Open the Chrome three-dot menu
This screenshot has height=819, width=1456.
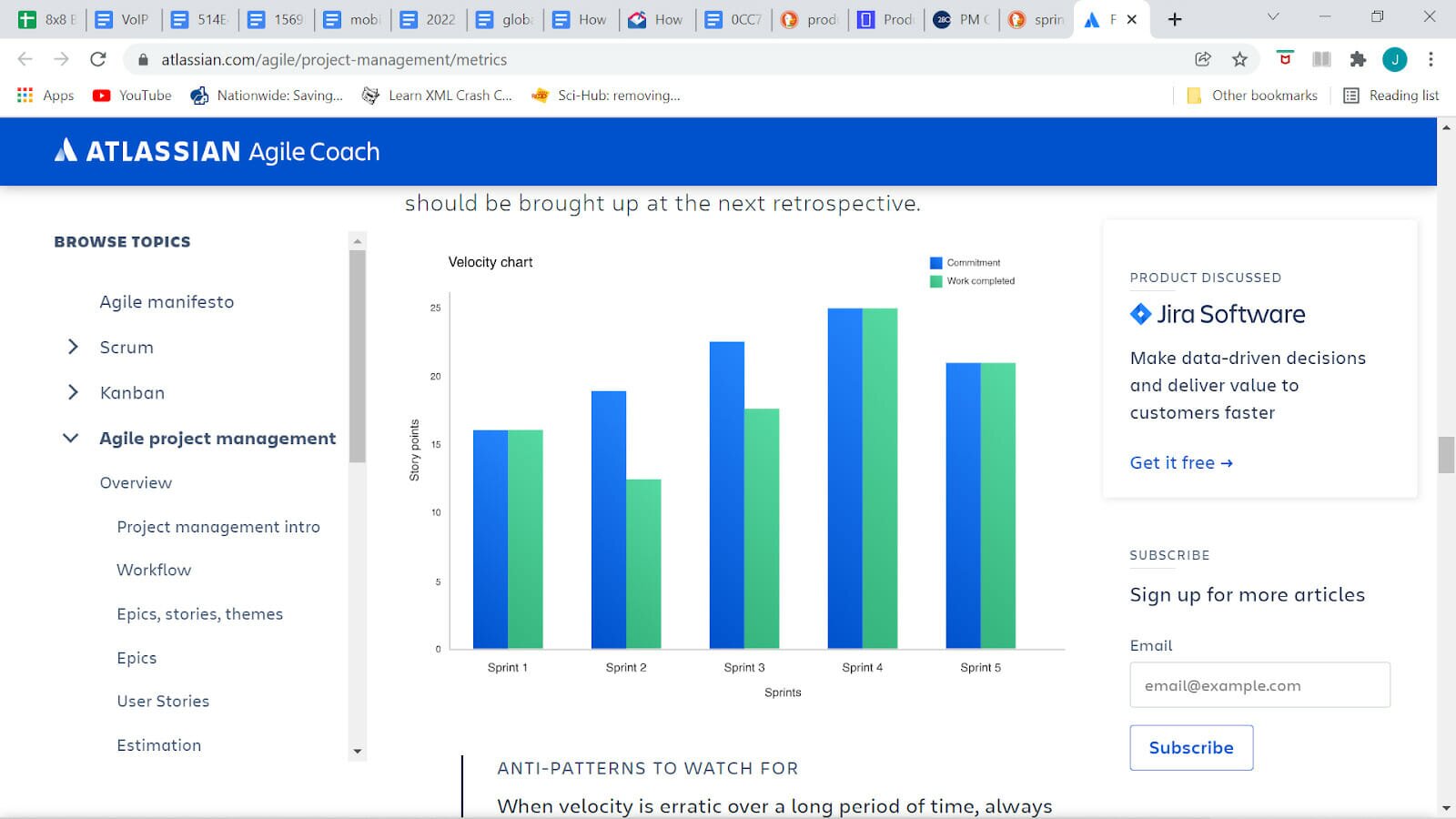coord(1431,59)
